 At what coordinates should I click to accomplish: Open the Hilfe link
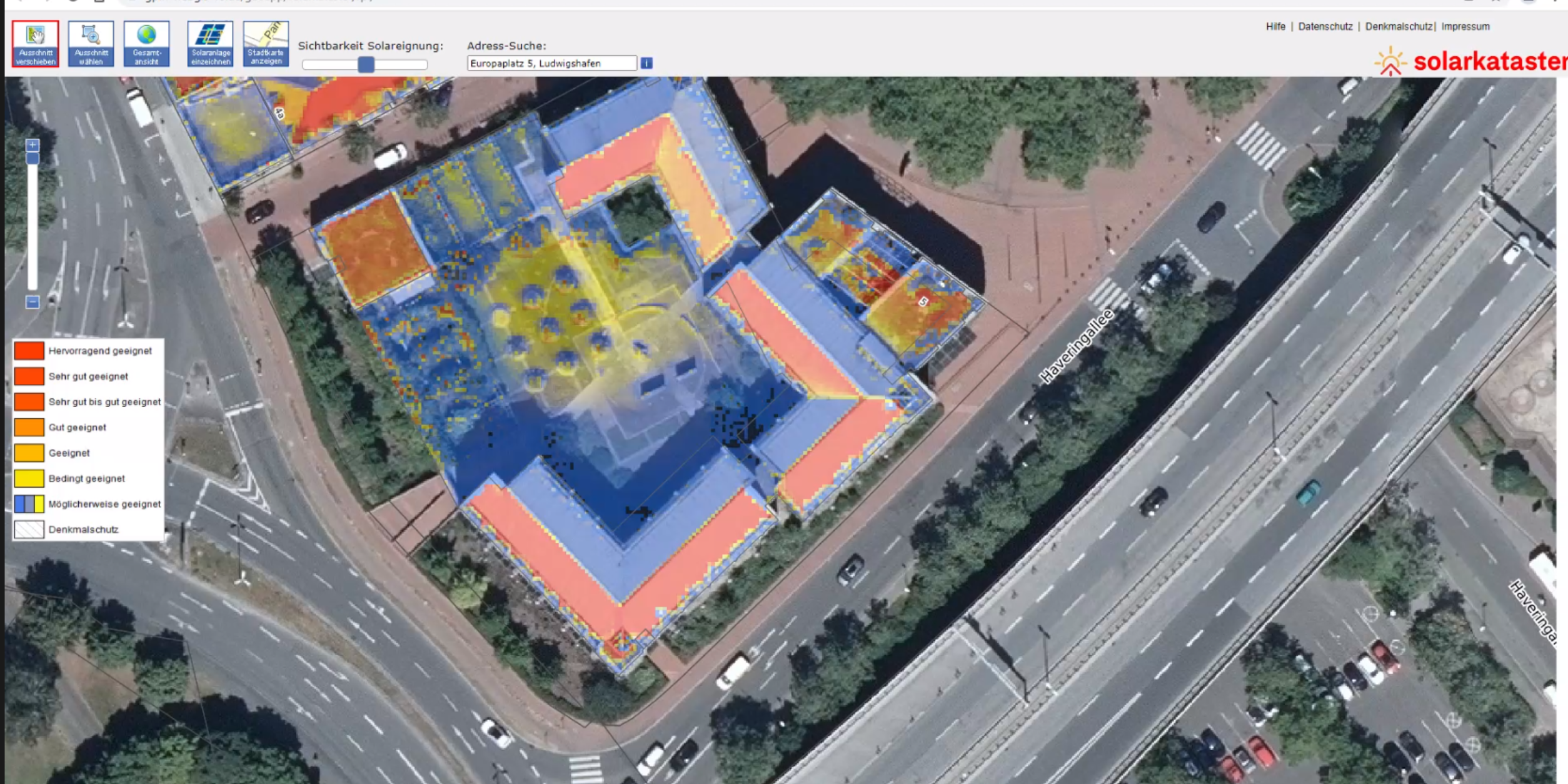[x=1275, y=26]
